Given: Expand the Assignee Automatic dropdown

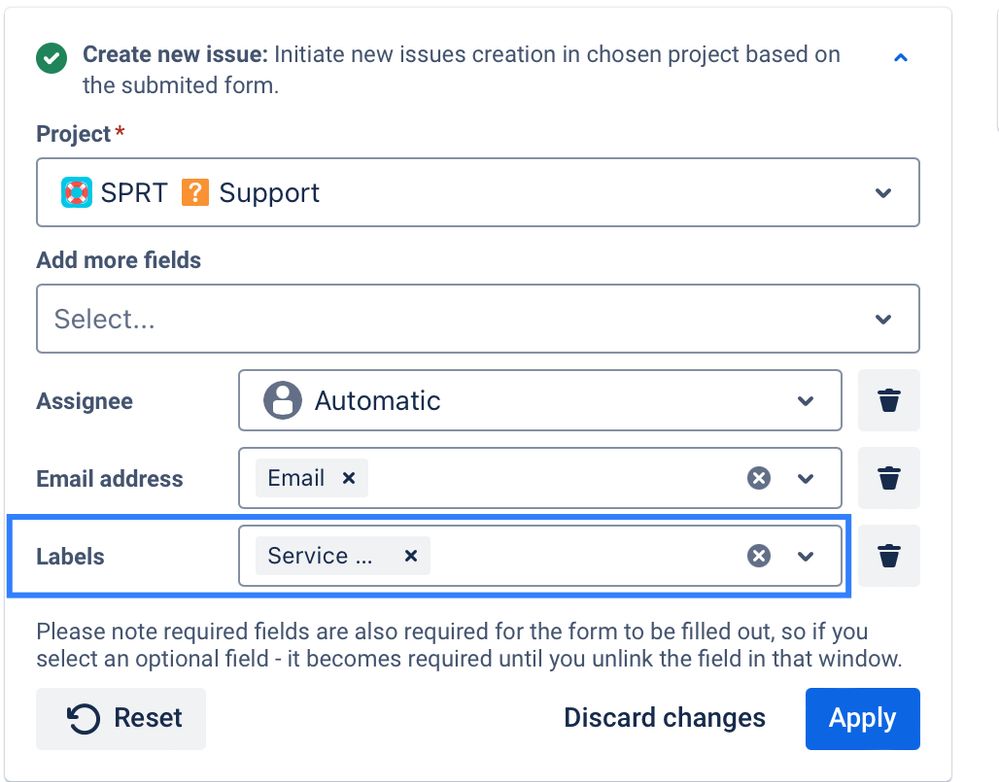Looking at the screenshot, I should click(x=805, y=401).
